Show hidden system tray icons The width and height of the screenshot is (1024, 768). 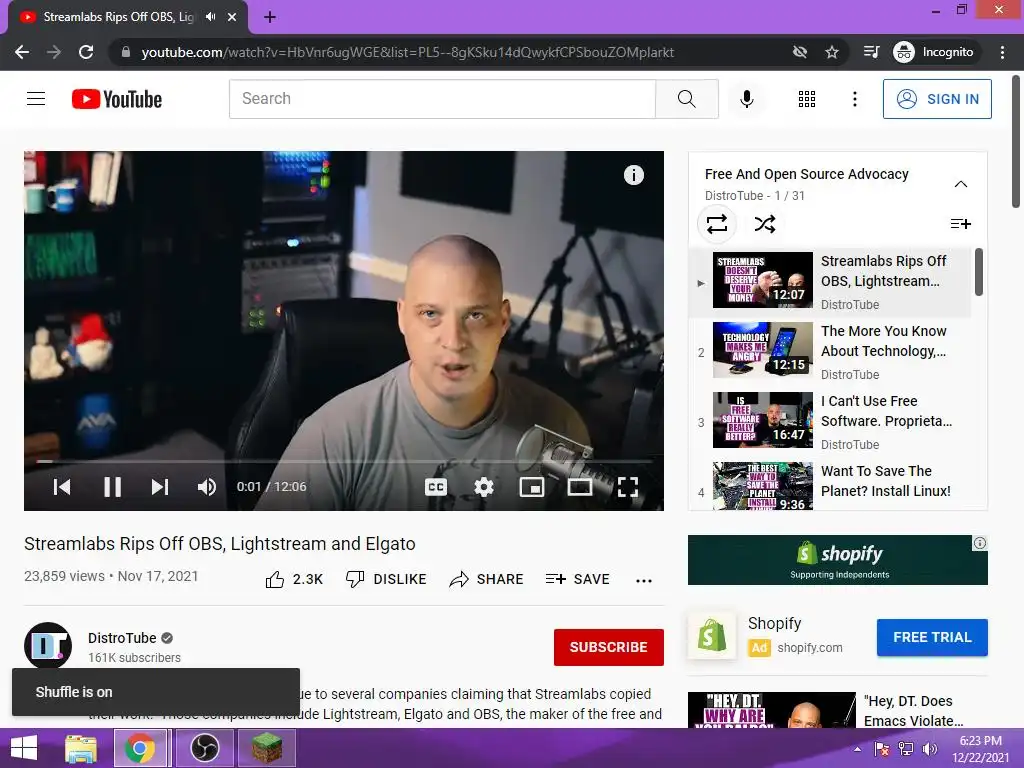click(x=857, y=749)
